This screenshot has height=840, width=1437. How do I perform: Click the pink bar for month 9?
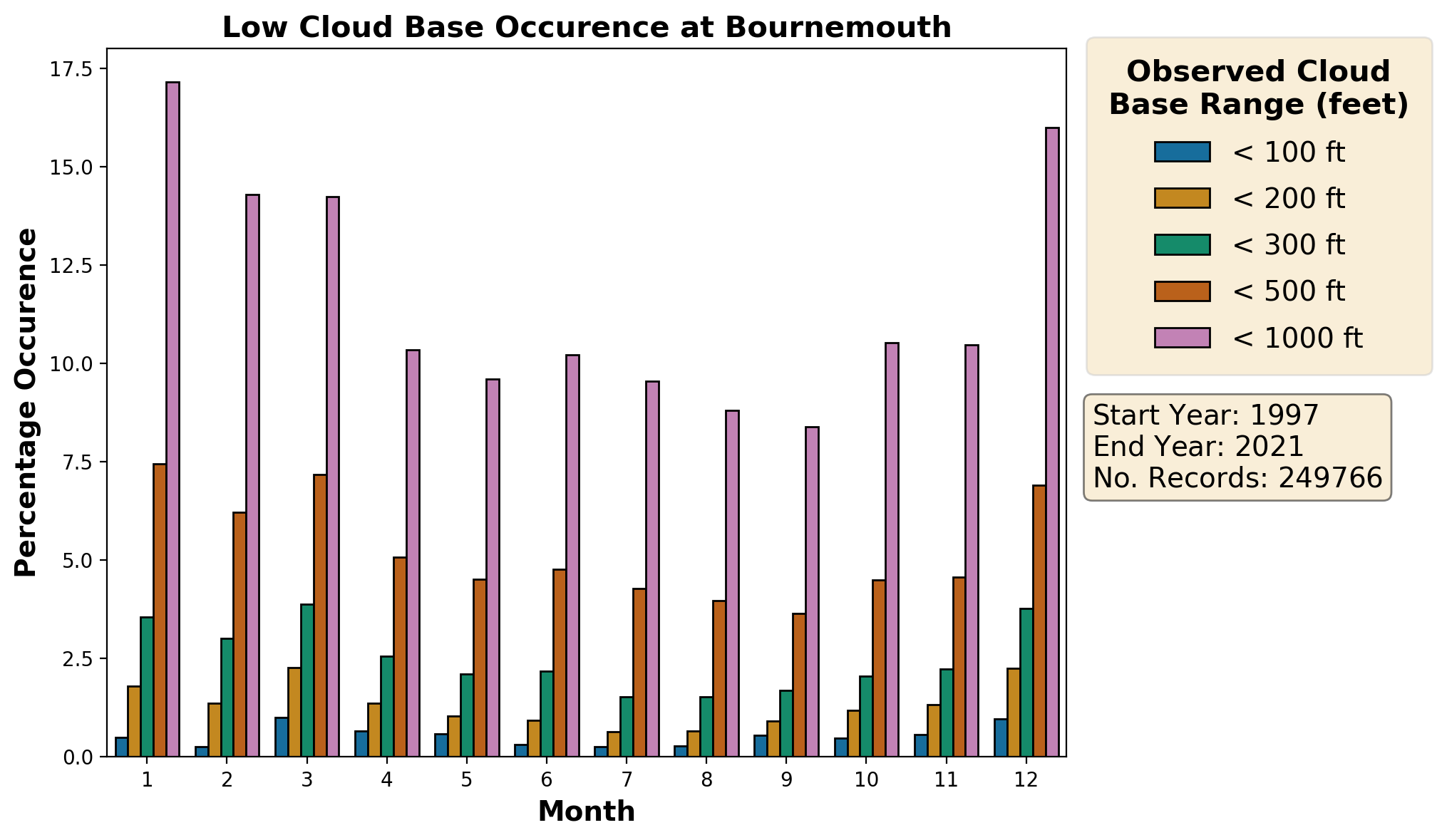[x=812, y=591]
